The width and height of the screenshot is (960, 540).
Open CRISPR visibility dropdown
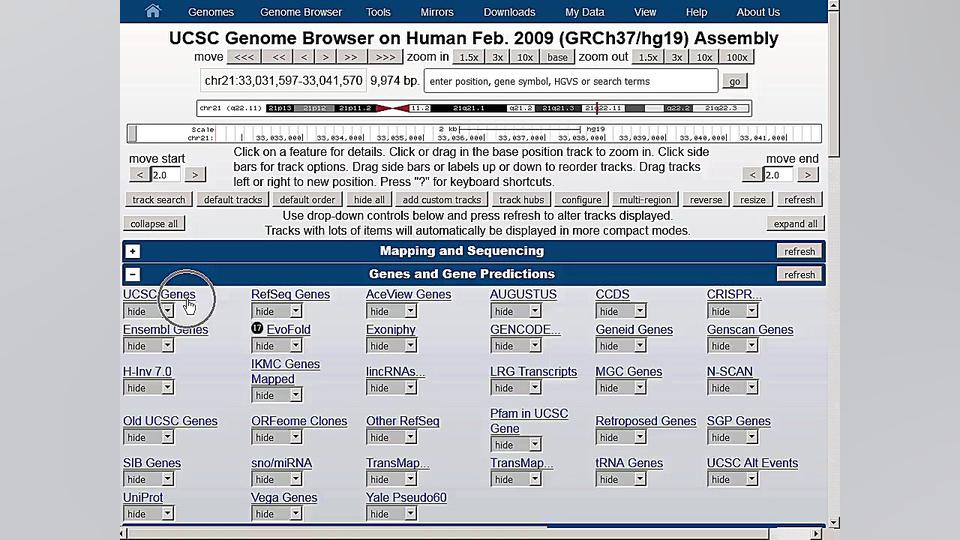click(733, 311)
